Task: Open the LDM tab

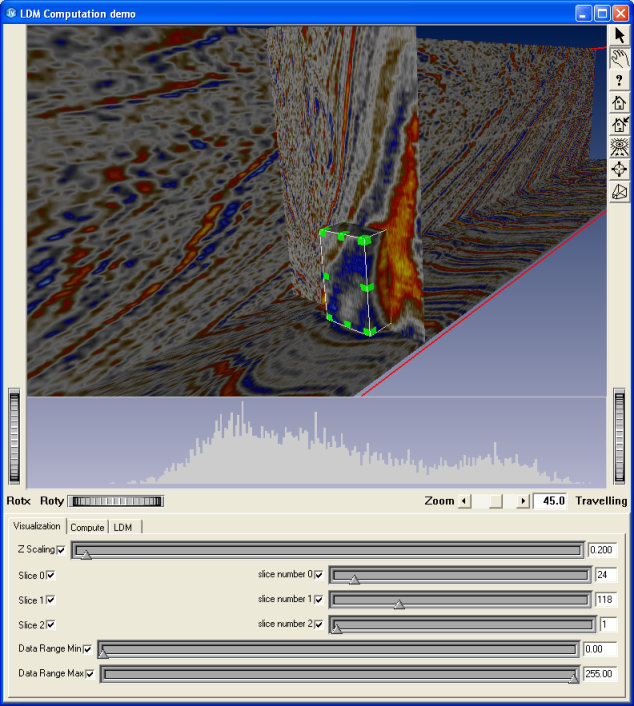Action: coord(122,527)
